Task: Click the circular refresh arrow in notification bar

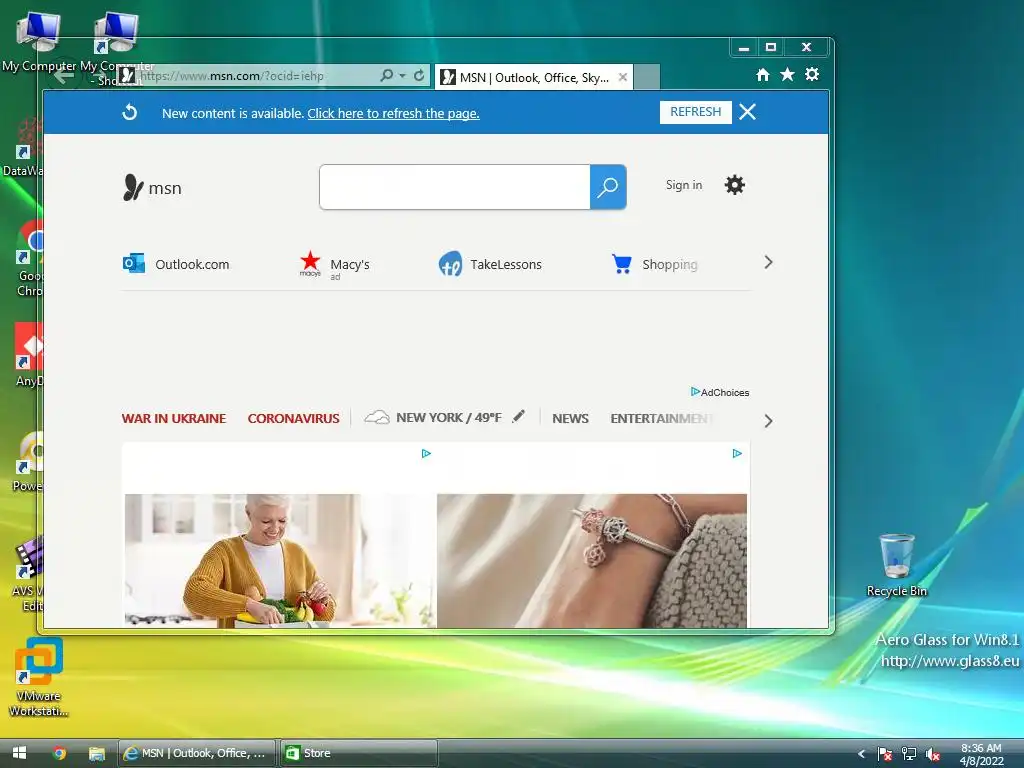Action: click(130, 112)
